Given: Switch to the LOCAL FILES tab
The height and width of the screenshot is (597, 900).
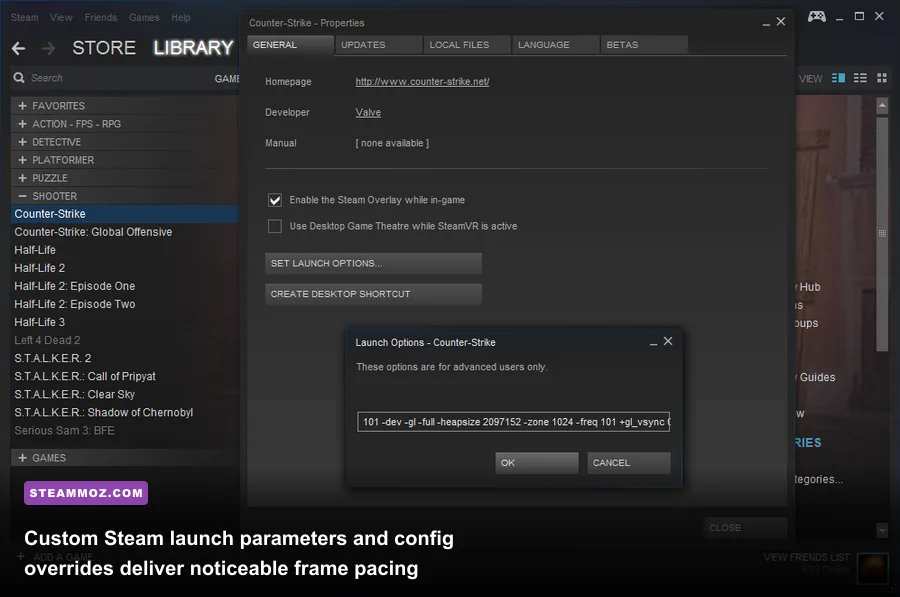Looking at the screenshot, I should click(467, 45).
